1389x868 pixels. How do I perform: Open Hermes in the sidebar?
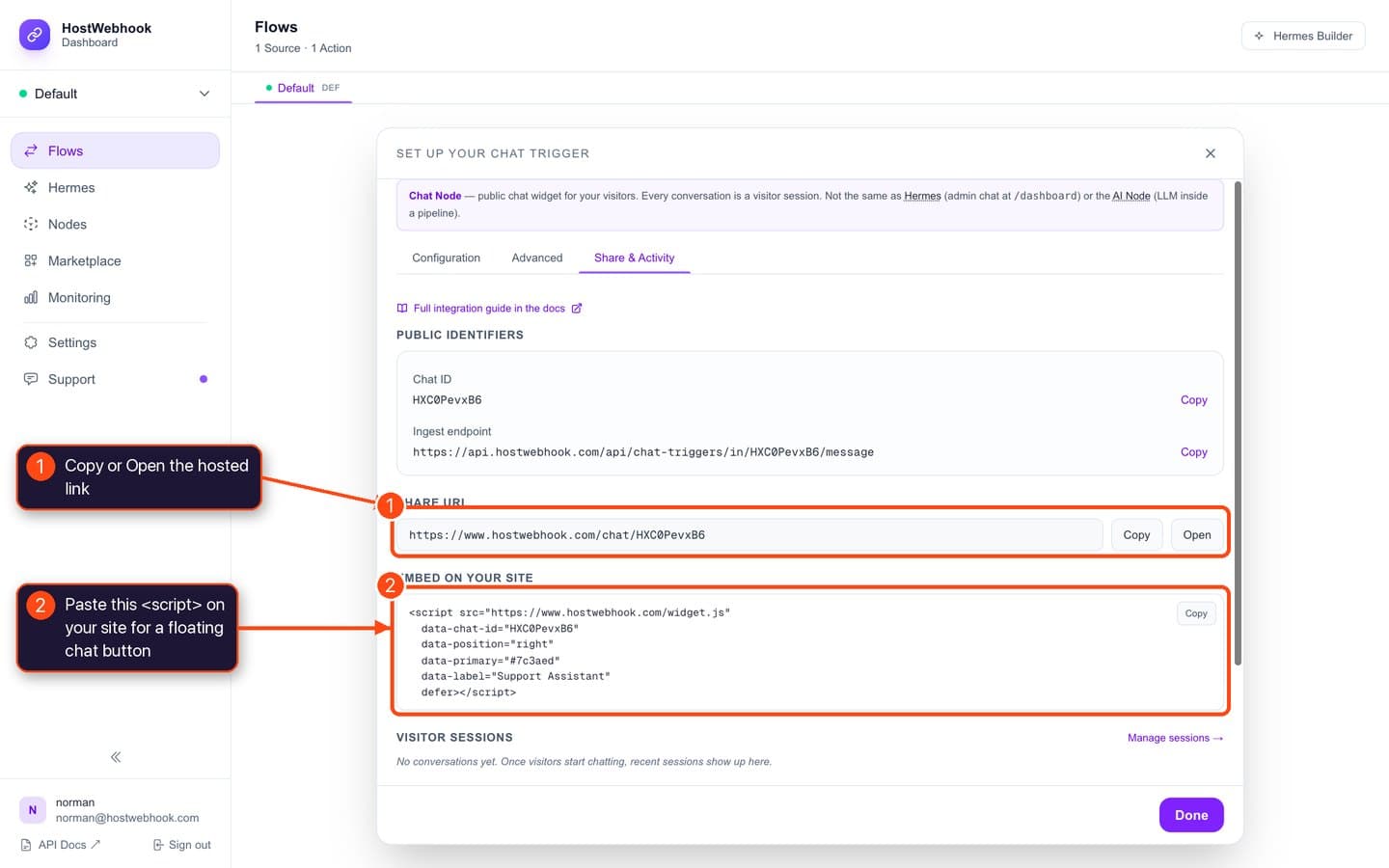(x=115, y=187)
